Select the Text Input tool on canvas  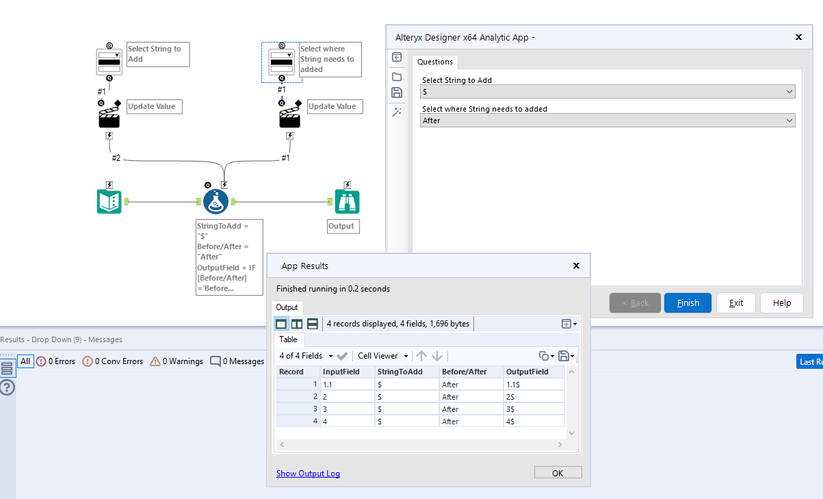pyautogui.click(x=109, y=201)
